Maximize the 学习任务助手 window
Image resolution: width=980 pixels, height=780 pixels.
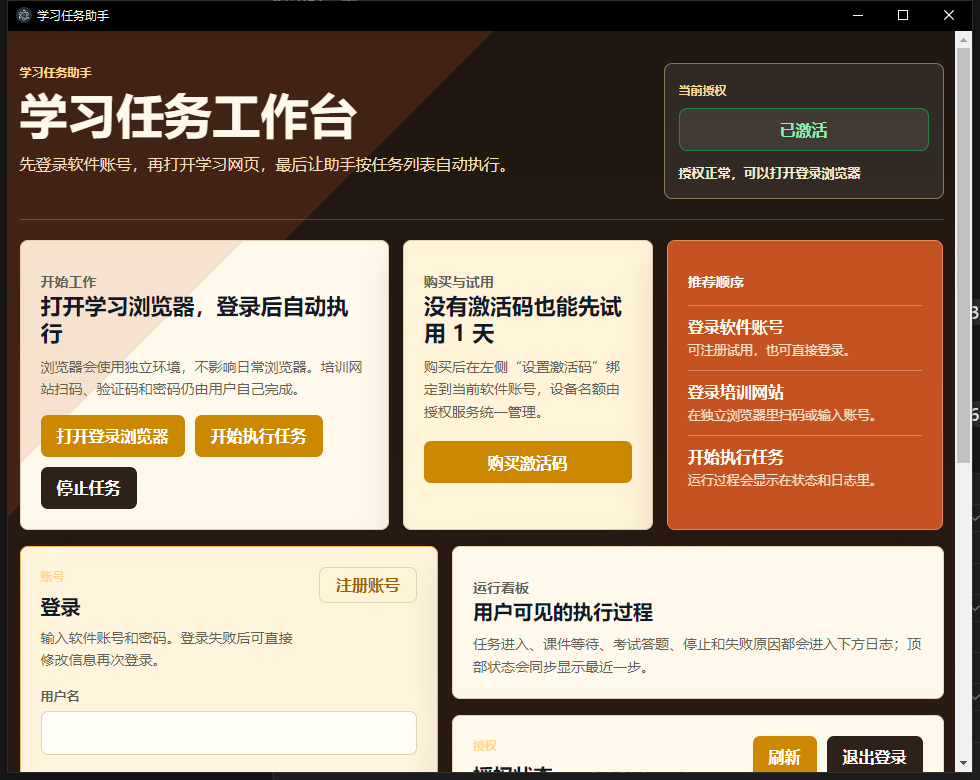tap(902, 15)
